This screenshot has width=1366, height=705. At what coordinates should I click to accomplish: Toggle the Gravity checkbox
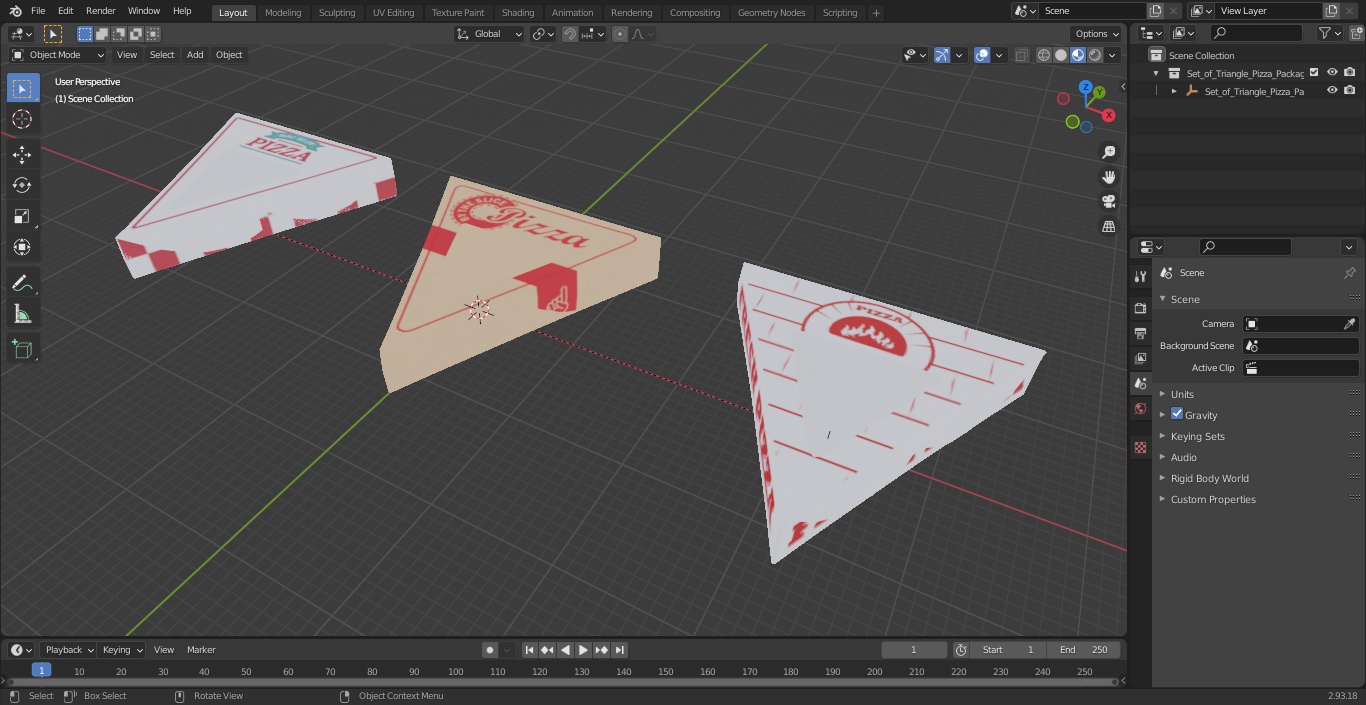[1177, 414]
